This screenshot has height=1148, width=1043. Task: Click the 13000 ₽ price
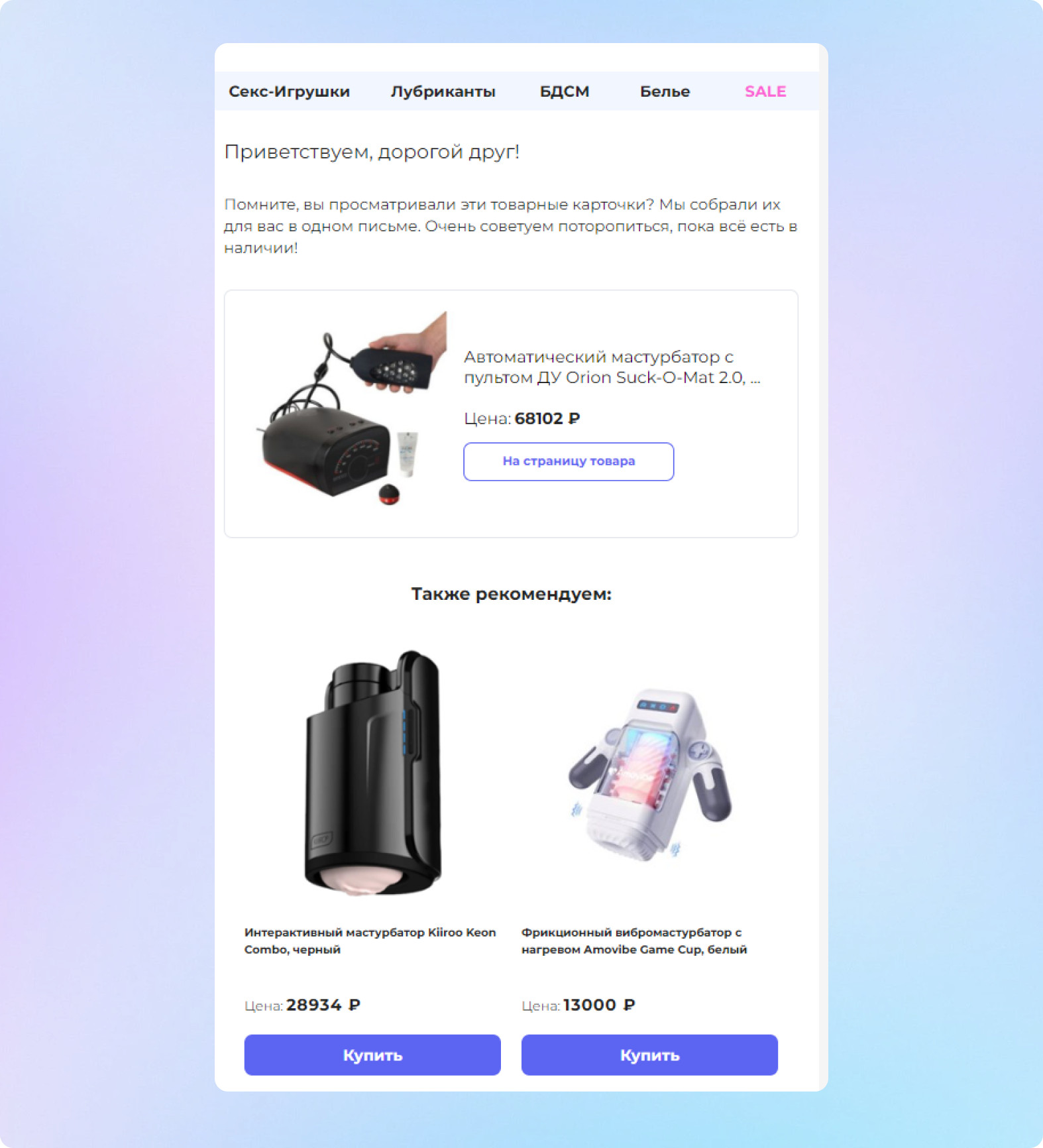pyautogui.click(x=599, y=1005)
